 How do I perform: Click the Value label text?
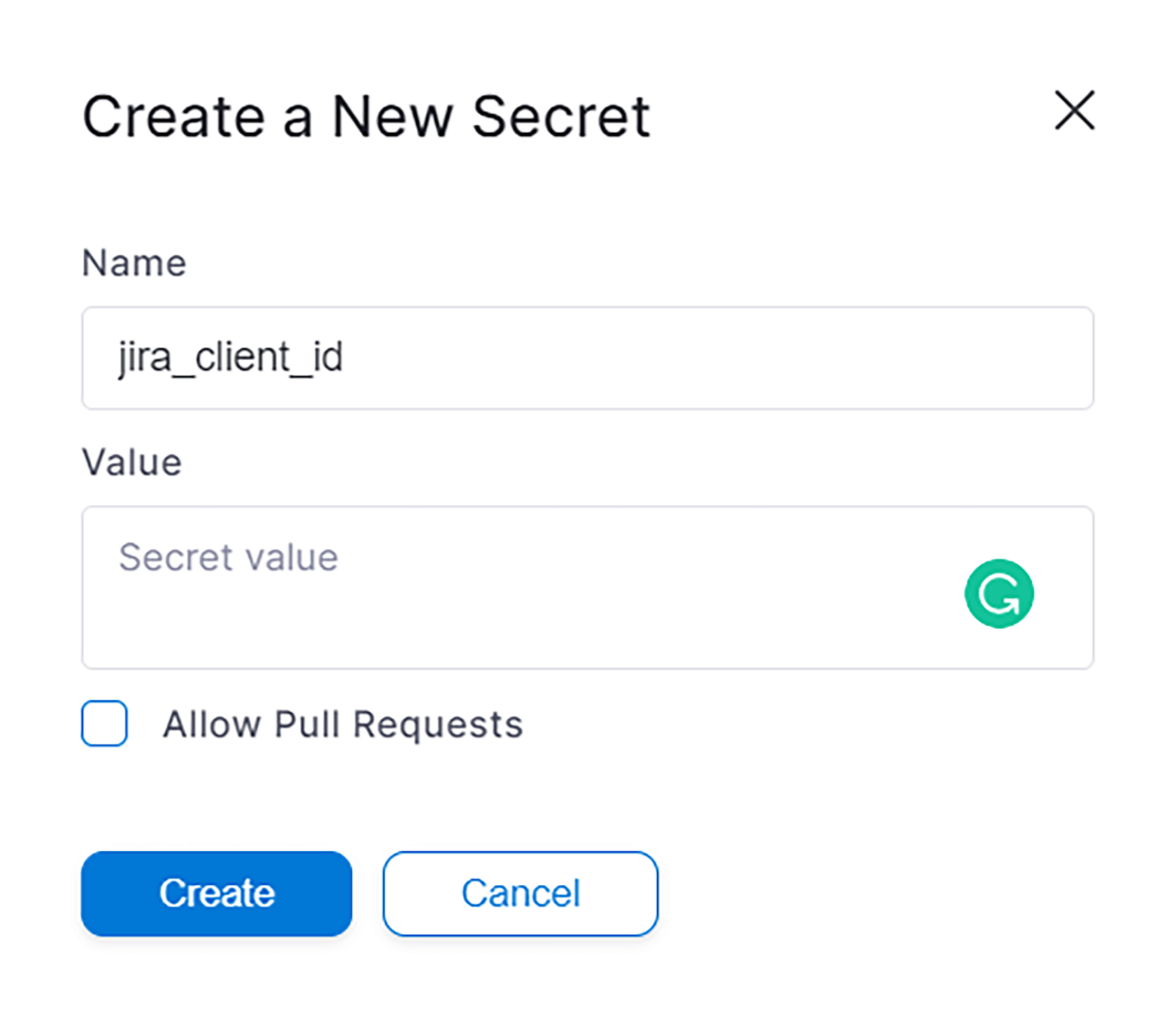coord(132,462)
